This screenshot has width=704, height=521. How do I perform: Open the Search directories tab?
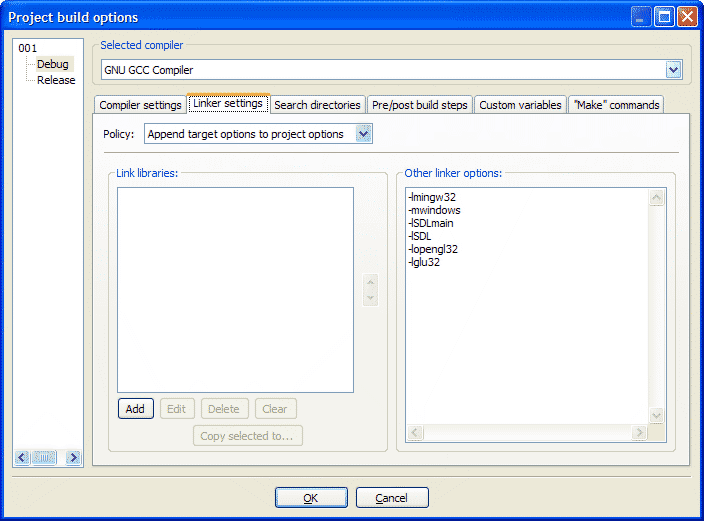point(317,105)
